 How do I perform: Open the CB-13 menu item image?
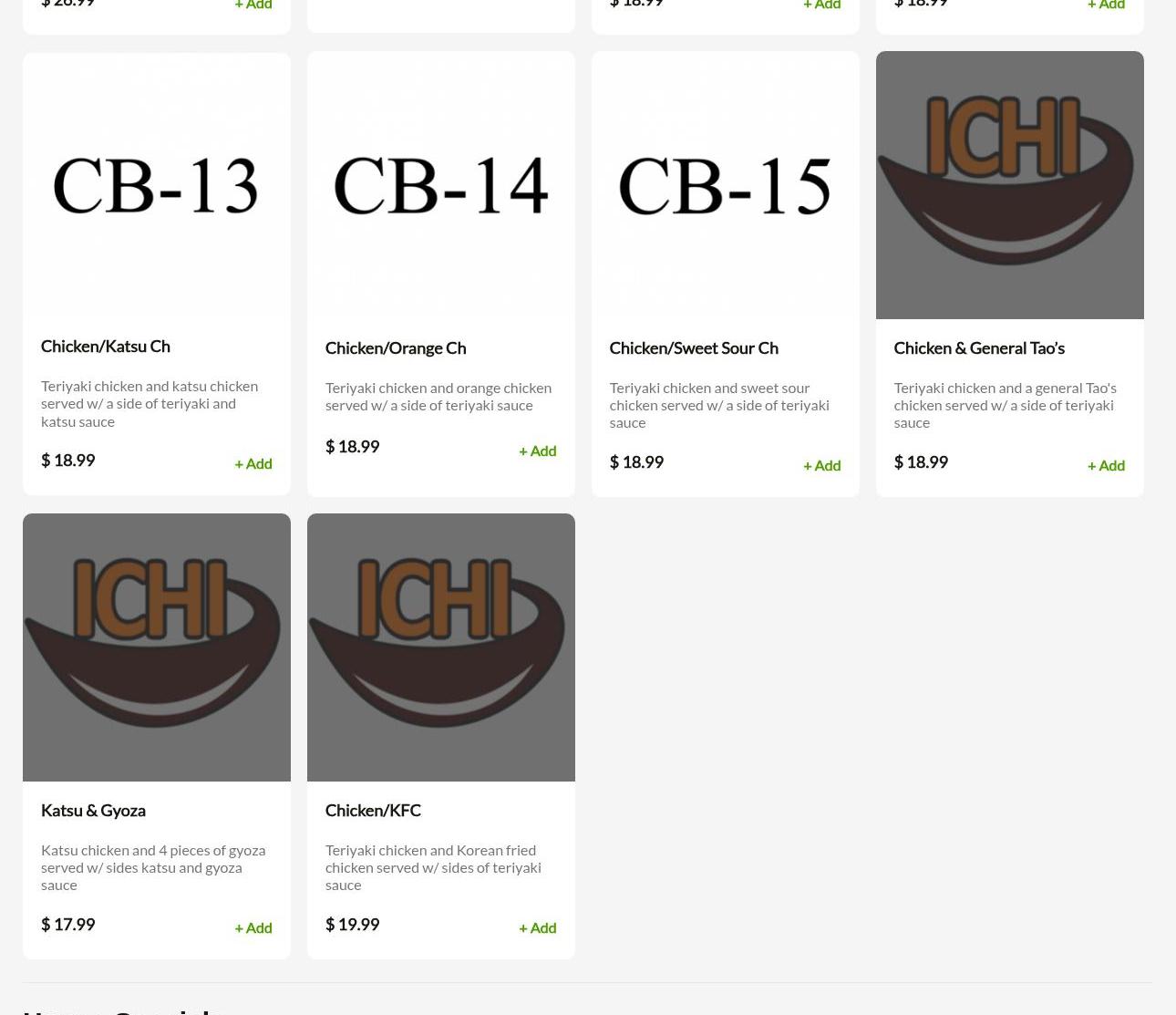coord(157,185)
